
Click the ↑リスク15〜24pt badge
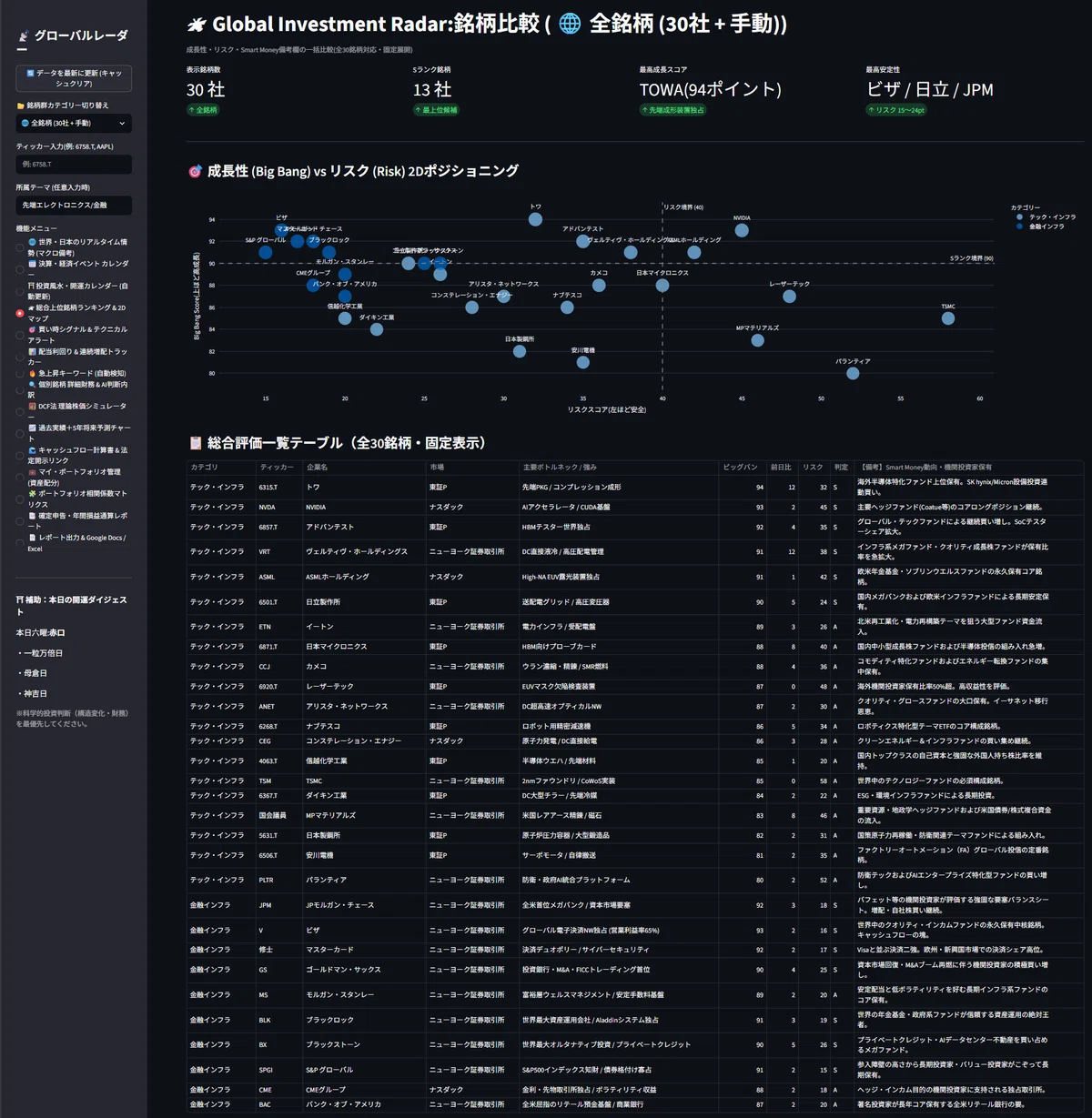point(896,110)
